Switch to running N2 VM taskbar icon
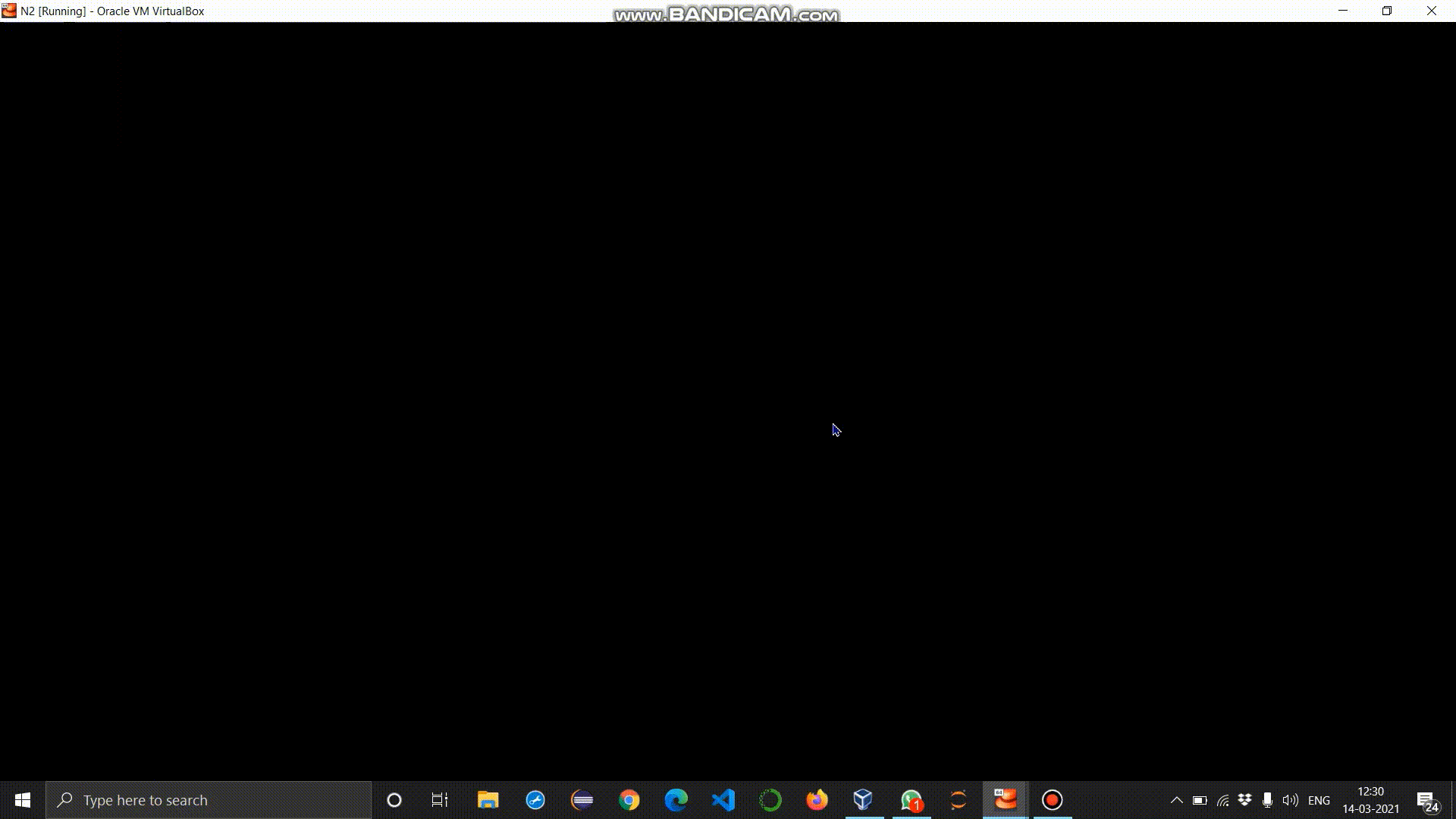The image size is (1456, 819). [x=1006, y=800]
